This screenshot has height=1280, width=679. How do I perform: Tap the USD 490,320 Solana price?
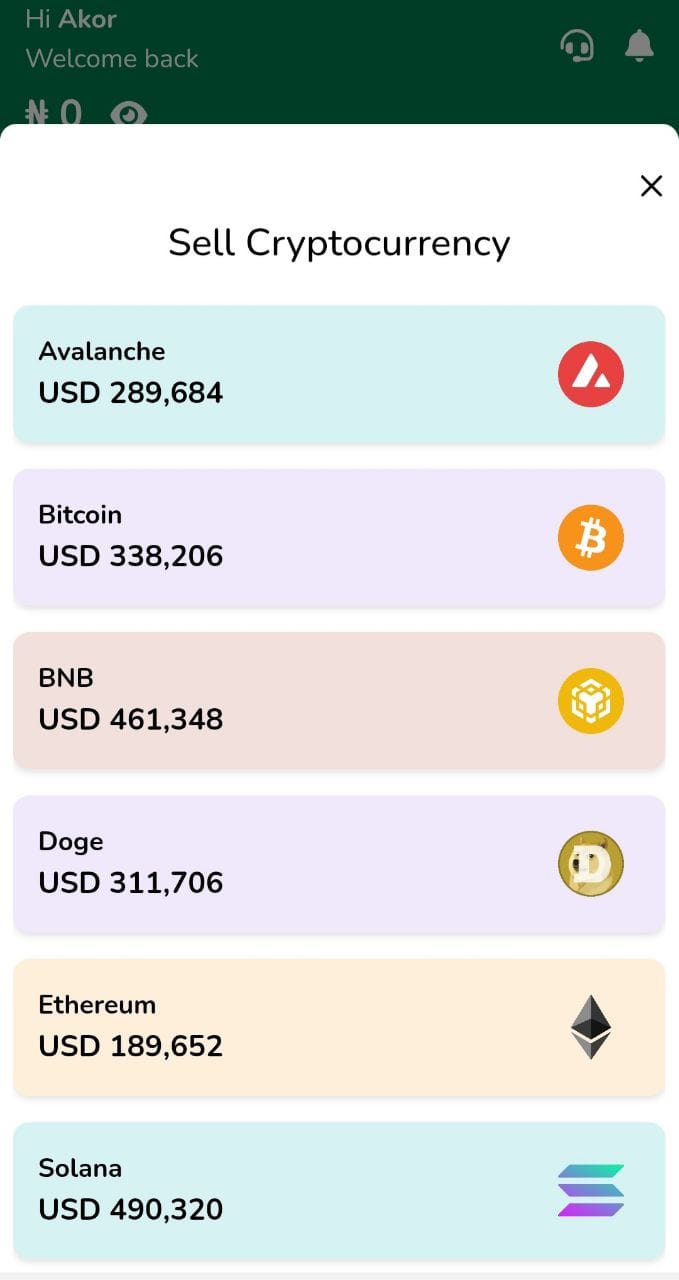(x=131, y=1209)
